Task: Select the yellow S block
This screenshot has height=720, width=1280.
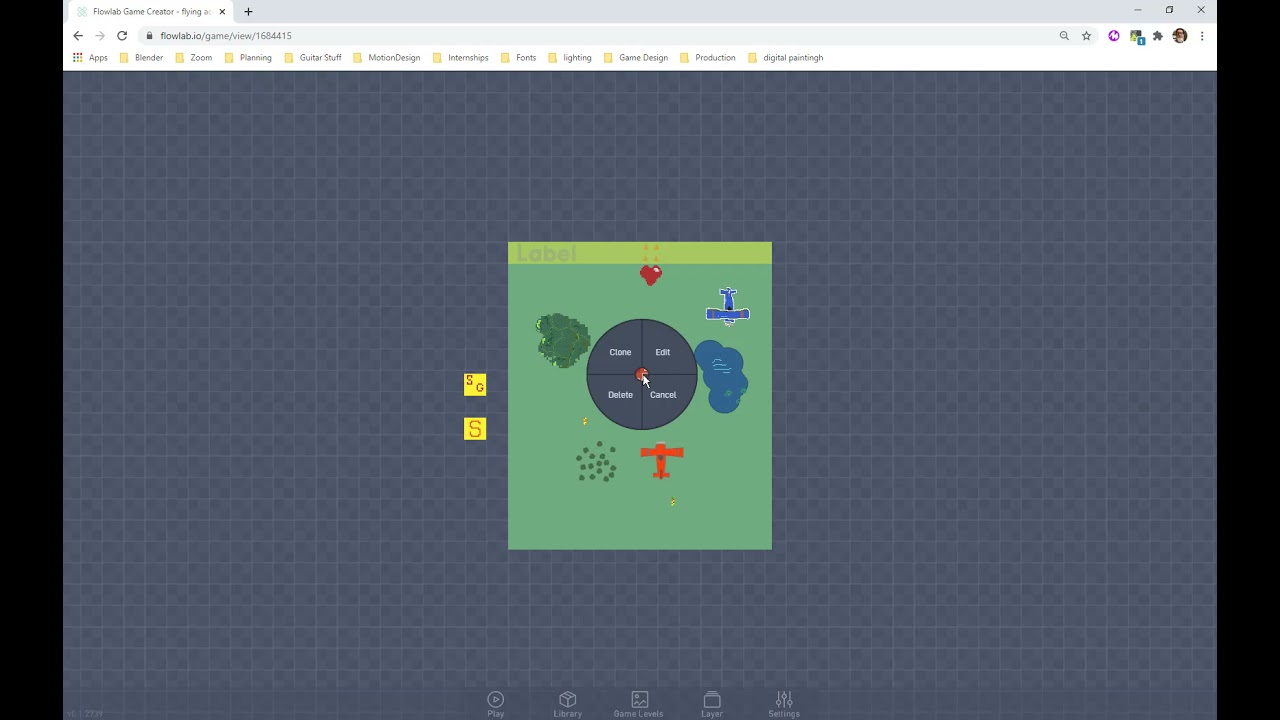Action: pos(475,429)
